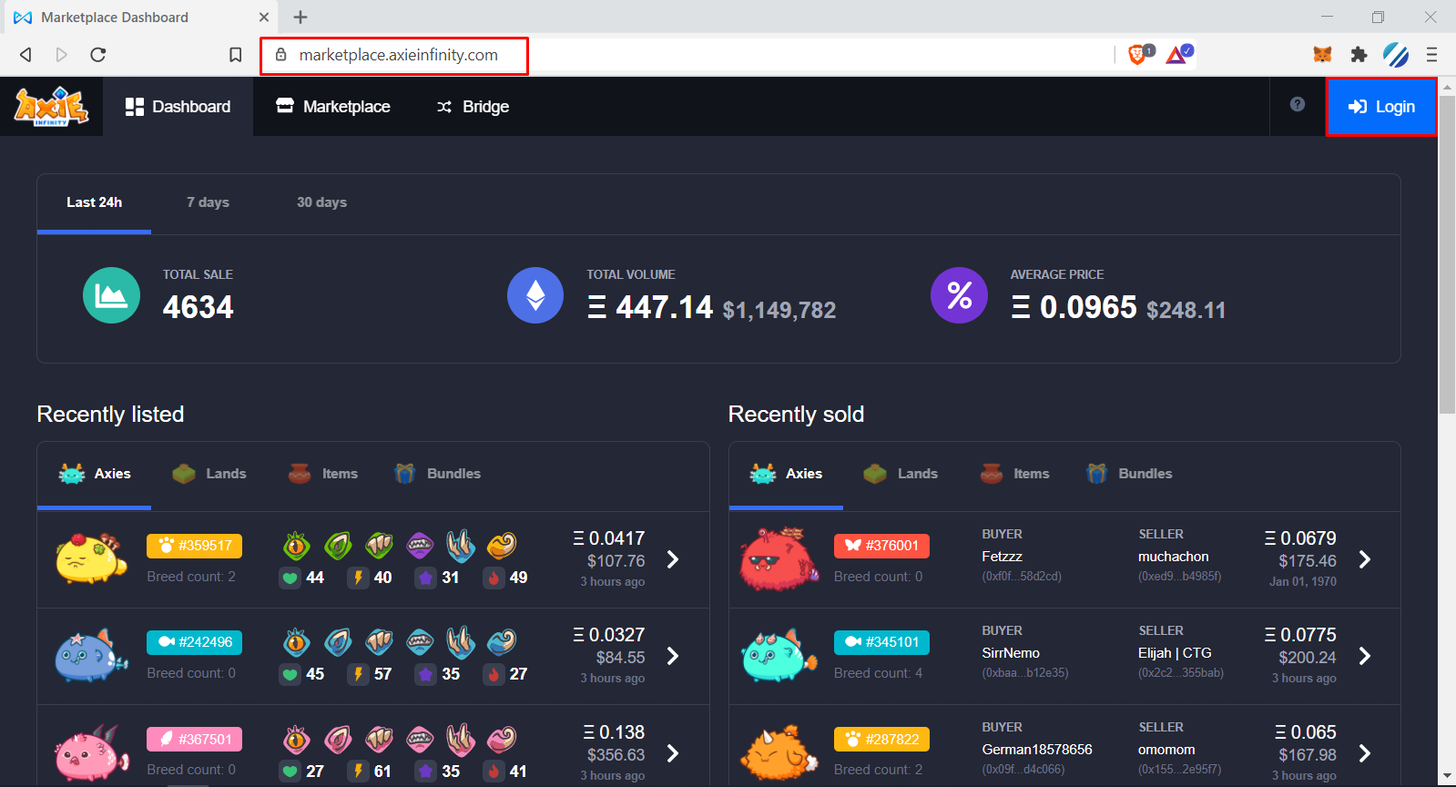This screenshot has height=787, width=1456.
Task: Open the browser extensions puzzle icon
Action: [x=1358, y=55]
